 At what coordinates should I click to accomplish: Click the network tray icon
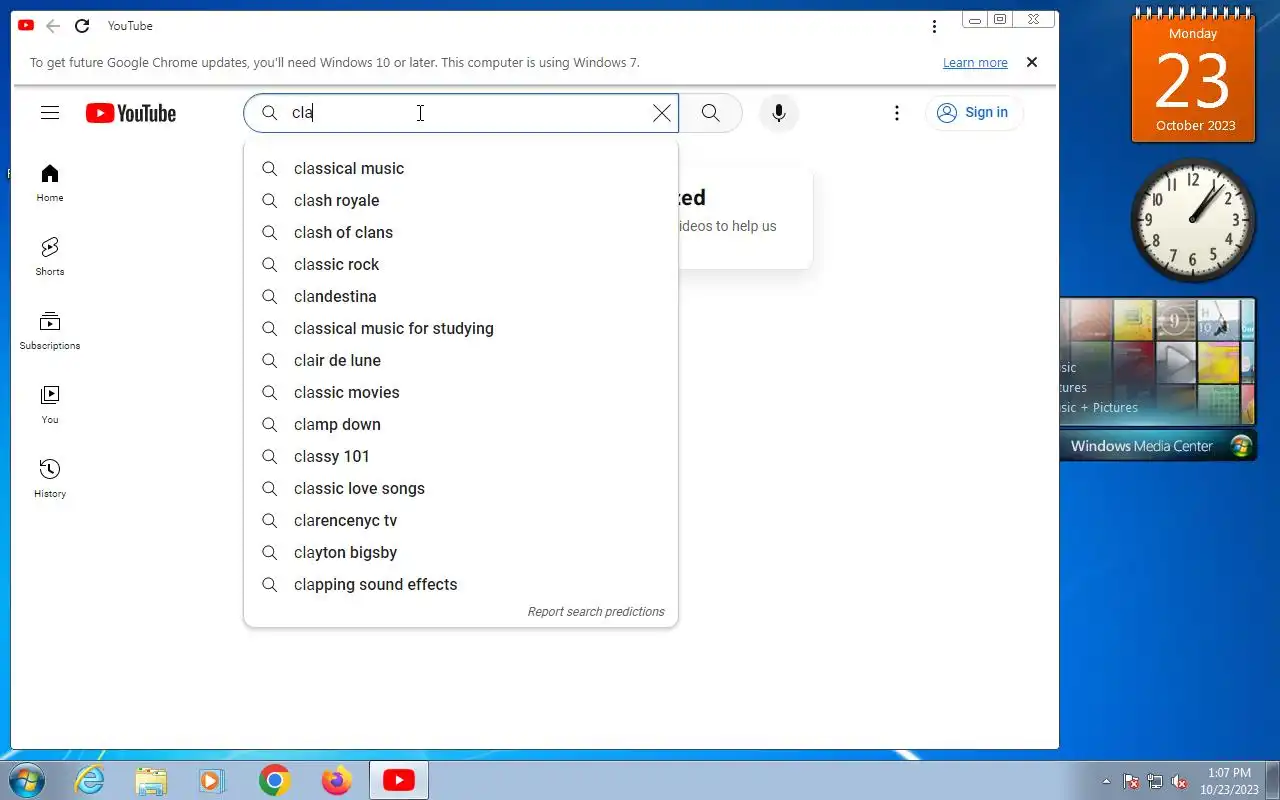[x=1155, y=782]
